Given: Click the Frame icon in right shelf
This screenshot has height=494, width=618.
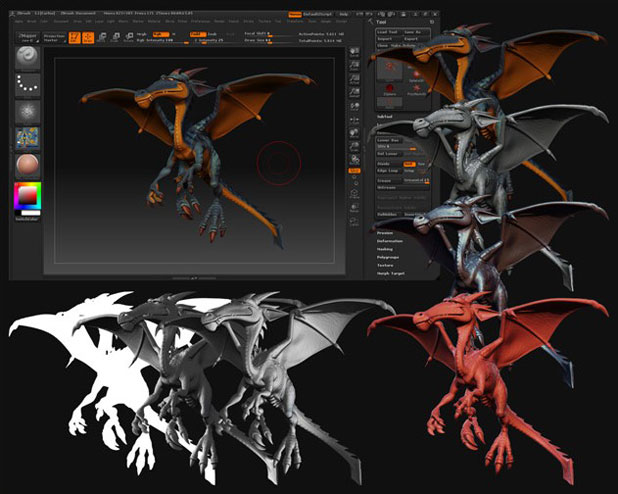Looking at the screenshot, I should (354, 194).
